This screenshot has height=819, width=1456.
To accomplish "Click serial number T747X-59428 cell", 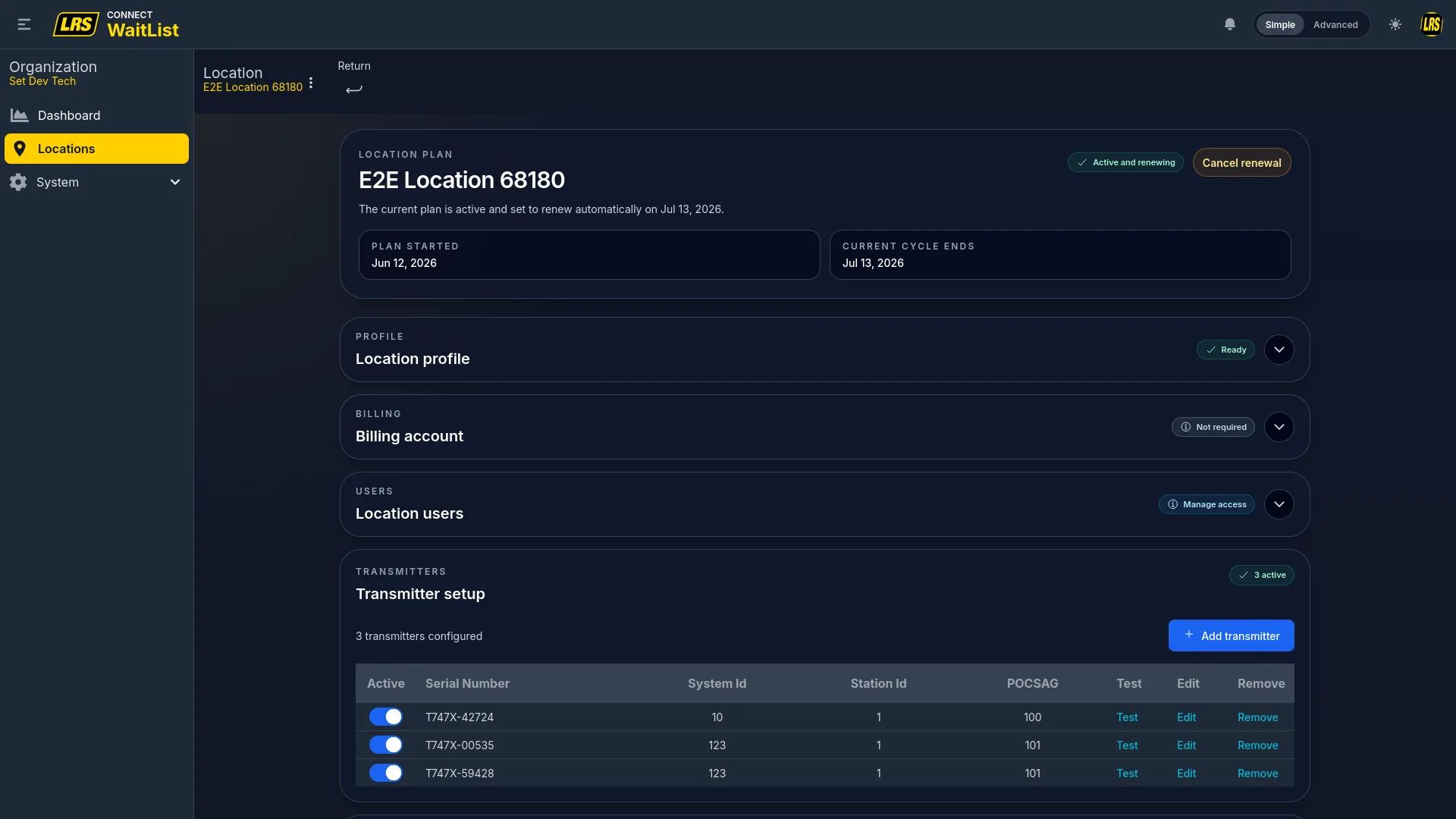I will tap(460, 773).
